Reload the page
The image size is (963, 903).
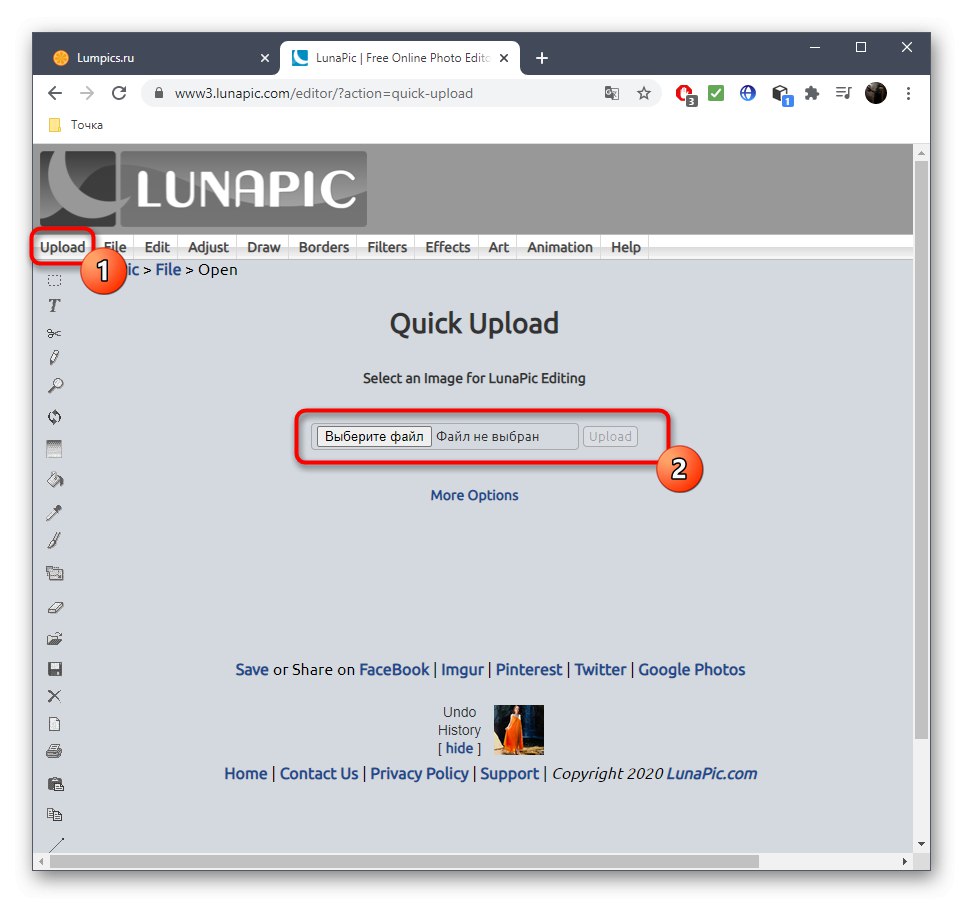pos(119,93)
